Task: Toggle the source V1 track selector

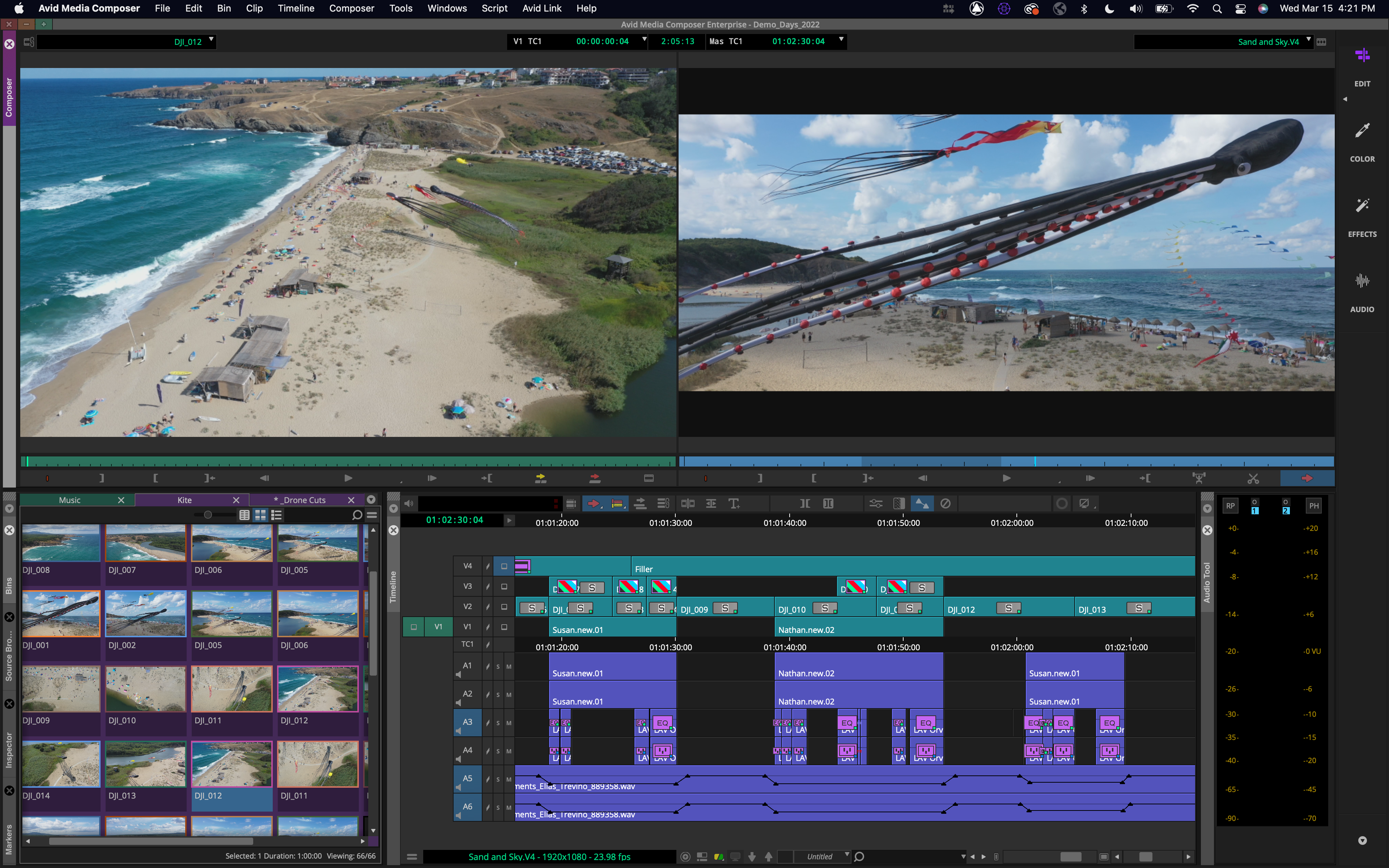Action: pyautogui.click(x=438, y=627)
